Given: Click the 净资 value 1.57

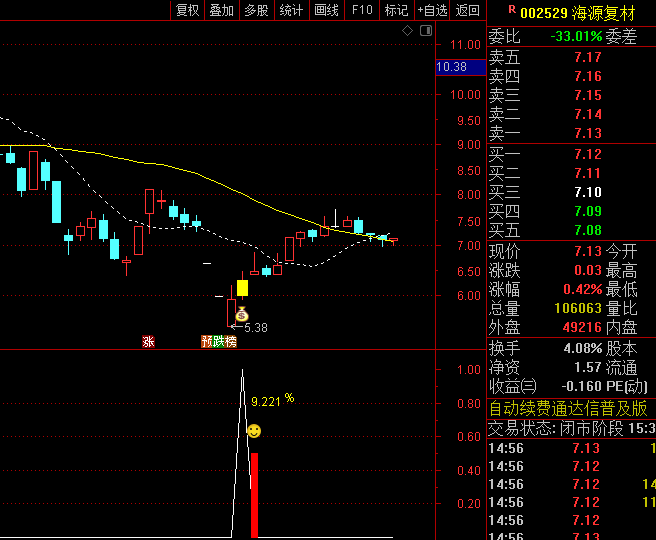Looking at the screenshot, I should pyautogui.click(x=588, y=368).
